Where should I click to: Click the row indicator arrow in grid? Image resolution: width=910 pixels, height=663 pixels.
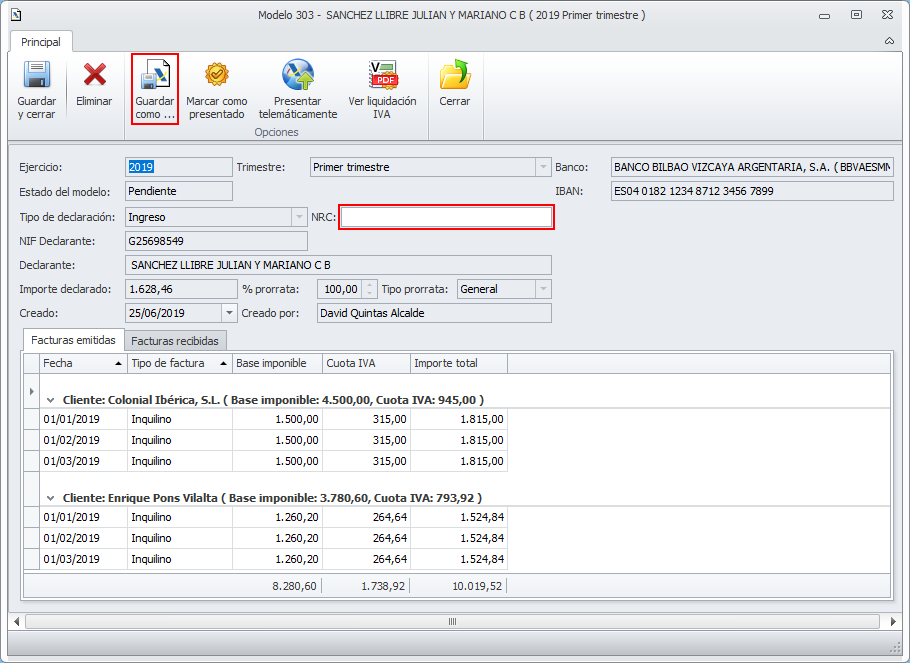click(31, 391)
